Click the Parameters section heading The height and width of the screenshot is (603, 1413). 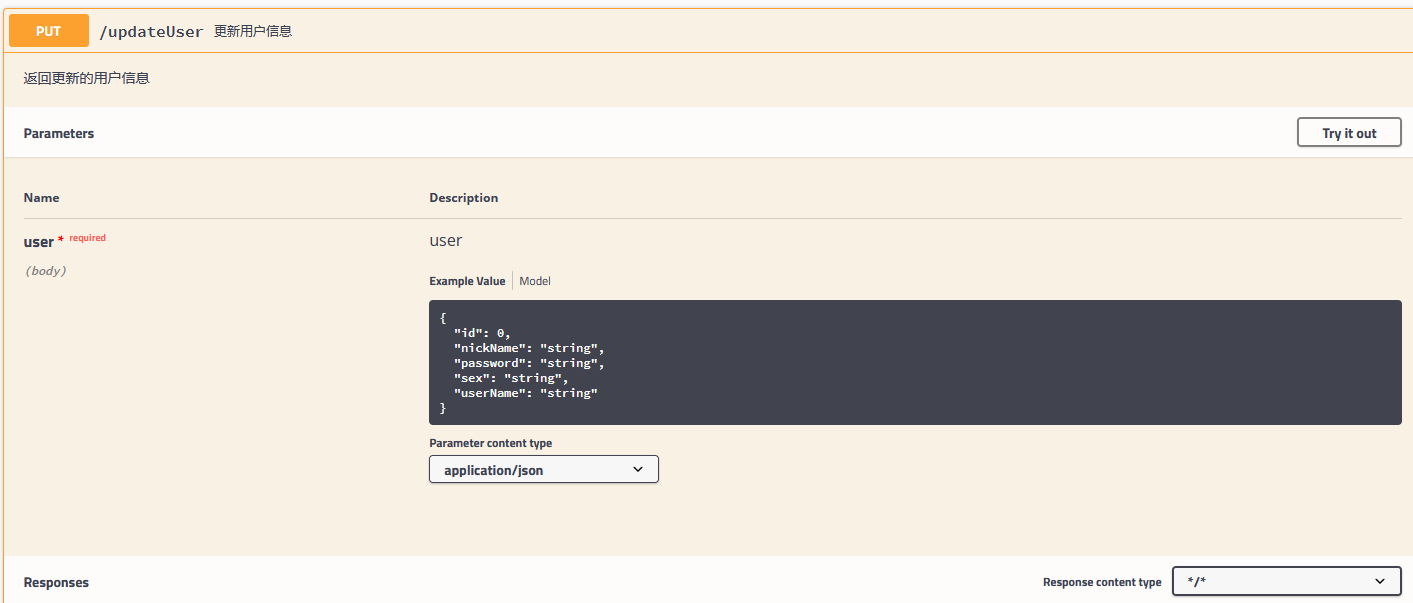coord(59,133)
